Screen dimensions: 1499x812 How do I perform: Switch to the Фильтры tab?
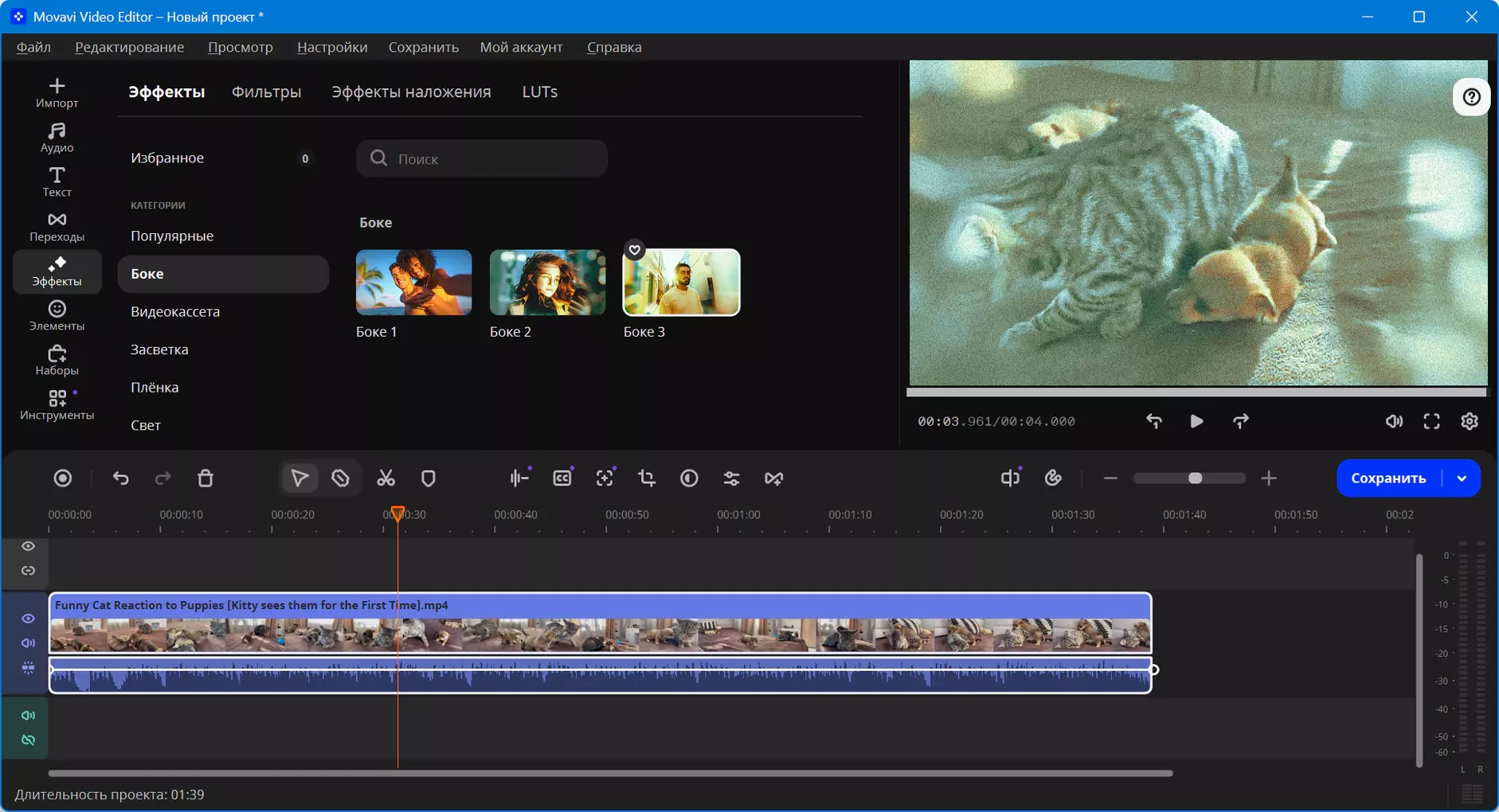(x=266, y=92)
